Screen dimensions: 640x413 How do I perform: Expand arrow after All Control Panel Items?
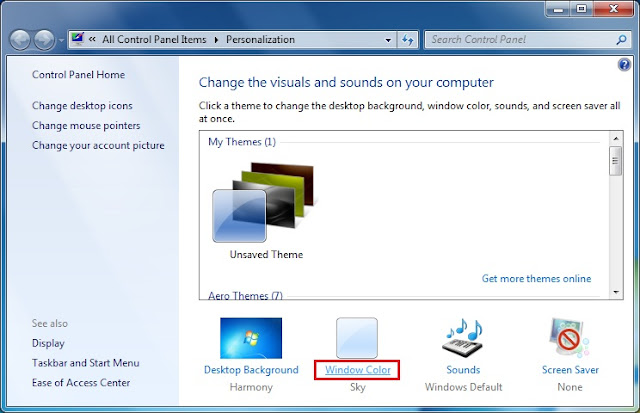coord(216,40)
